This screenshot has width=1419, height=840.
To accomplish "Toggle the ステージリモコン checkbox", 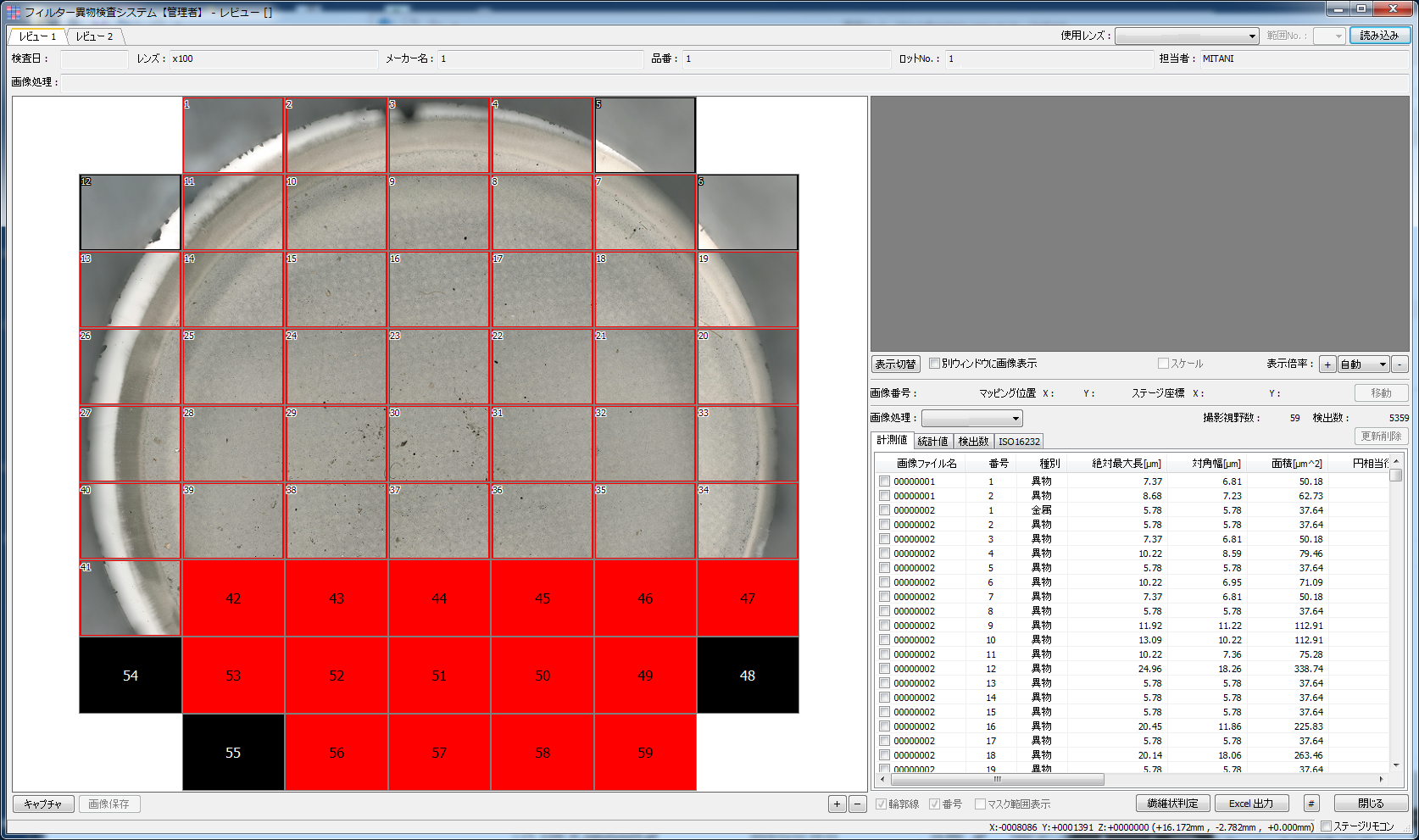I will click(1327, 826).
